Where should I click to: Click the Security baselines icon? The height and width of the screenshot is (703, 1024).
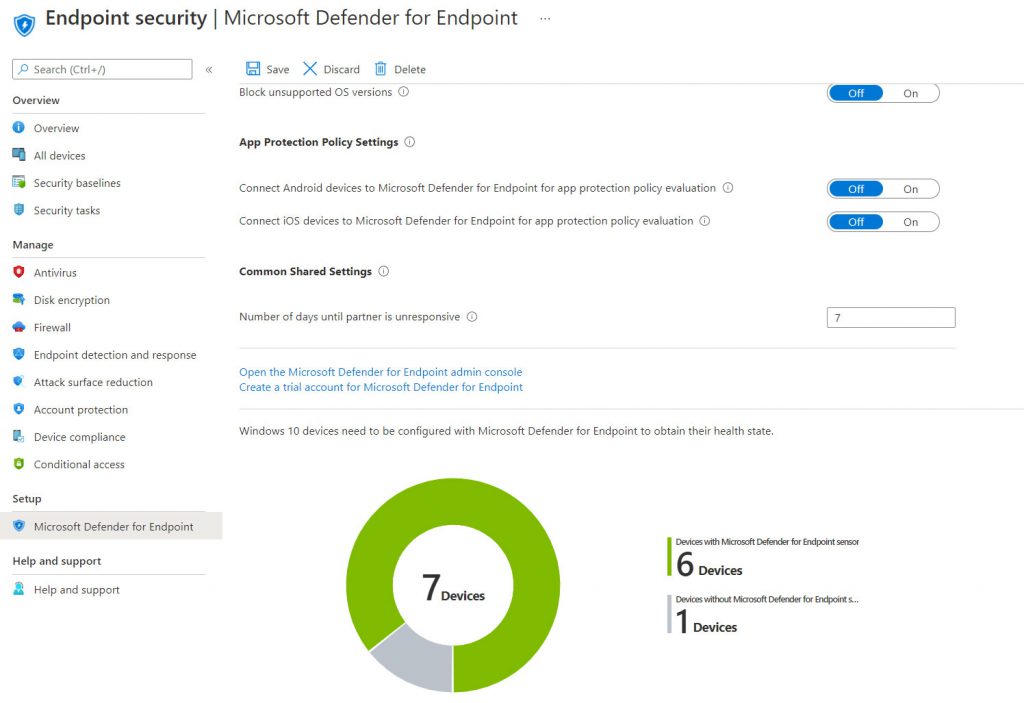click(x=19, y=182)
